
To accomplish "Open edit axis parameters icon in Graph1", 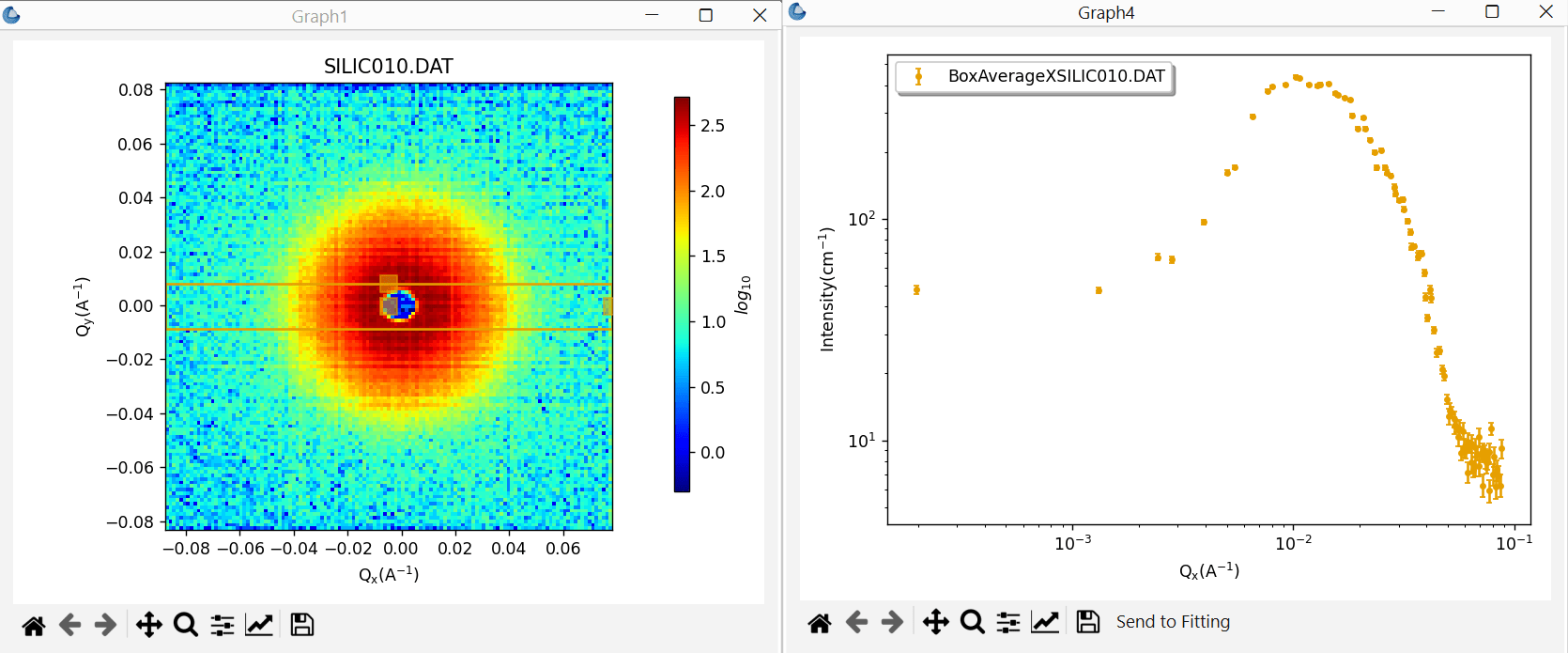I will click(x=259, y=625).
